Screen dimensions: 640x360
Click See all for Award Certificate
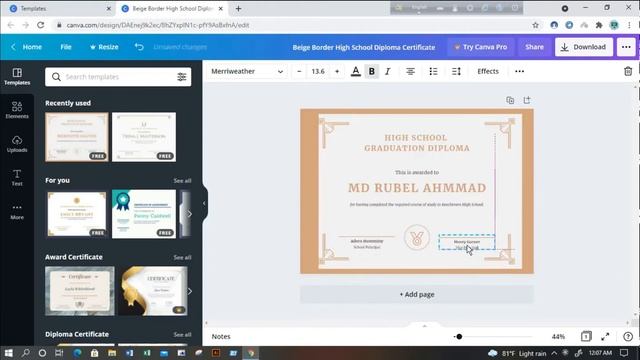pyautogui.click(x=182, y=257)
